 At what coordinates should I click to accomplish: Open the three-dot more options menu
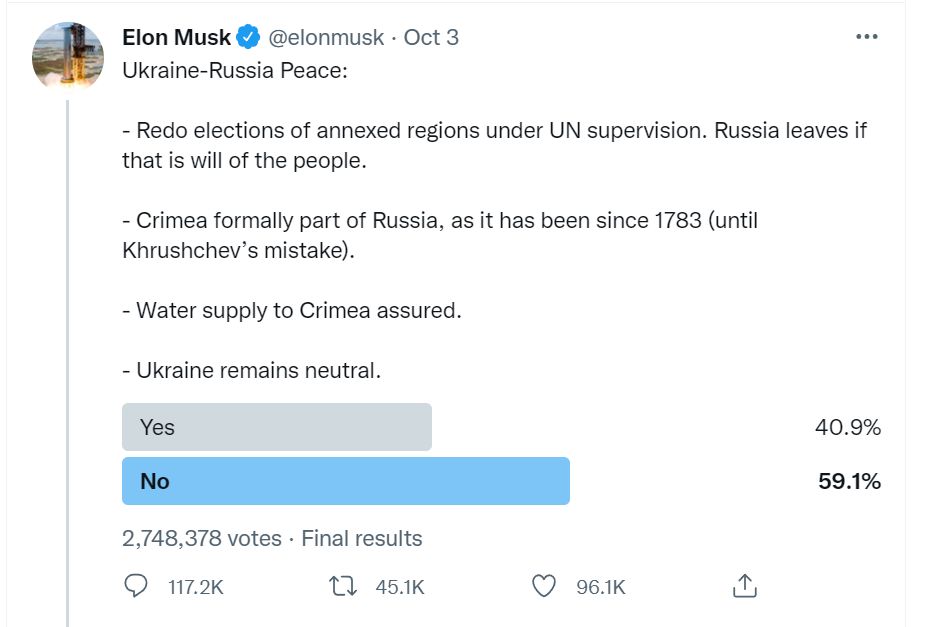pyautogui.click(x=866, y=37)
